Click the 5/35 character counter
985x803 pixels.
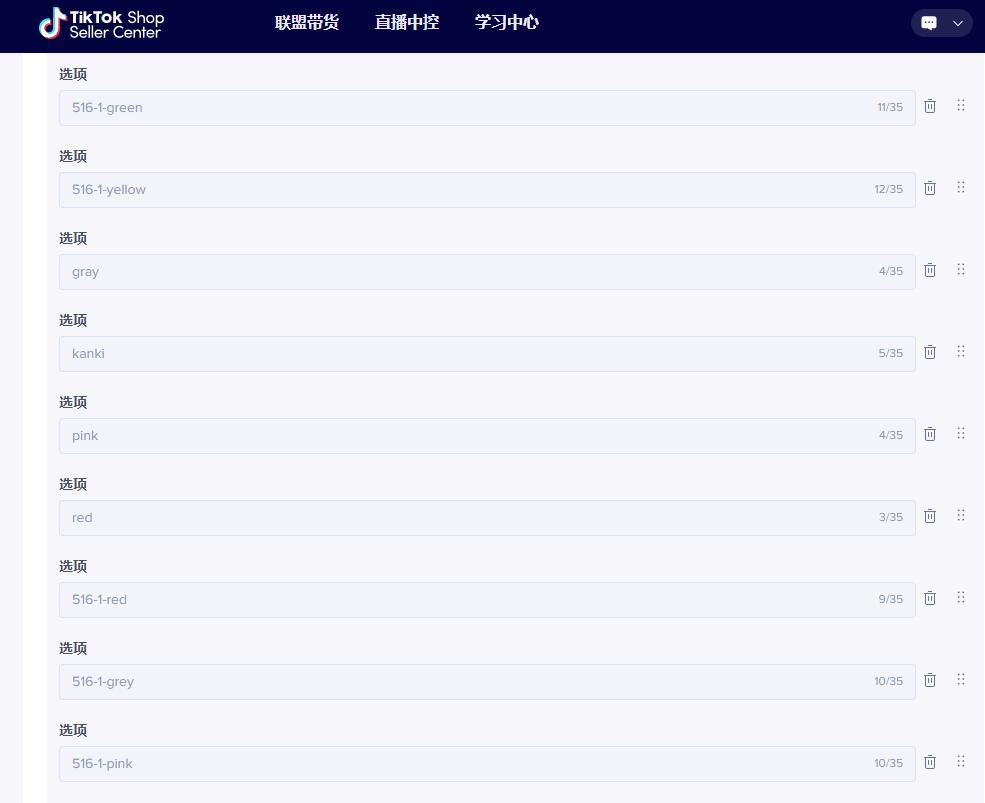point(891,353)
